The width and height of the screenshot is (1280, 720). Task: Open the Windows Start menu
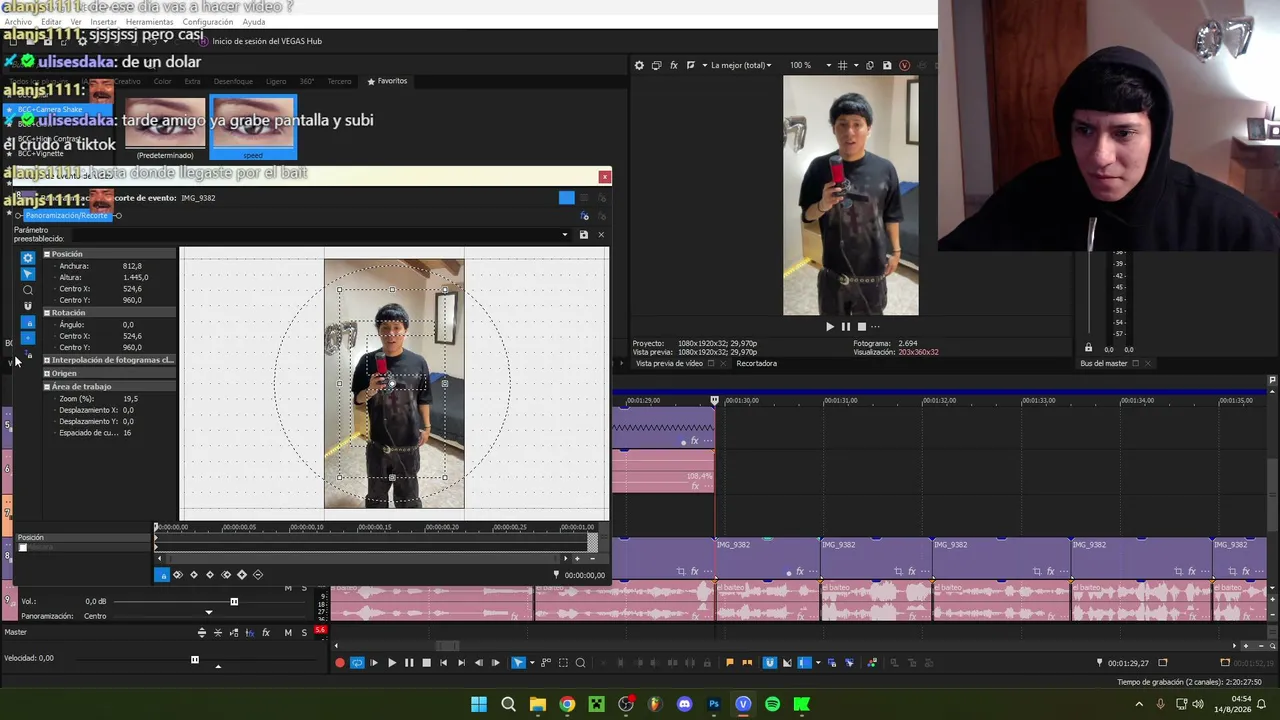click(479, 704)
